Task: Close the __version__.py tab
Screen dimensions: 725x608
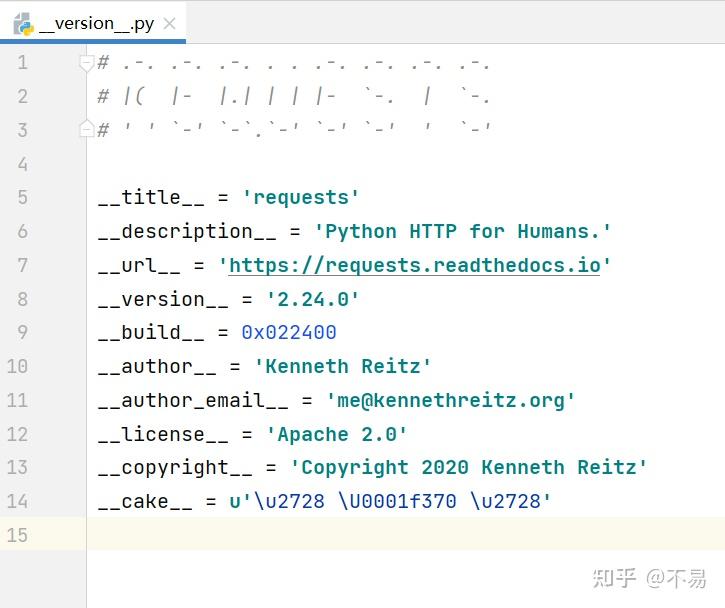Action: (x=170, y=23)
